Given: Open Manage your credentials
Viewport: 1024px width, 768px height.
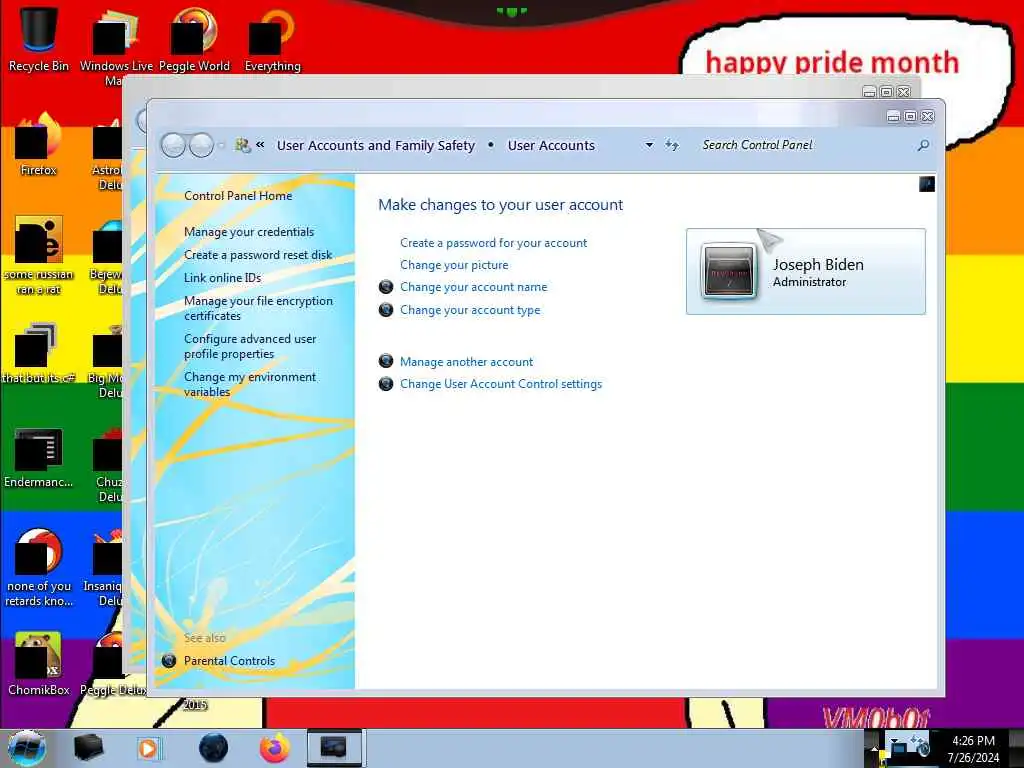Looking at the screenshot, I should coord(249,232).
